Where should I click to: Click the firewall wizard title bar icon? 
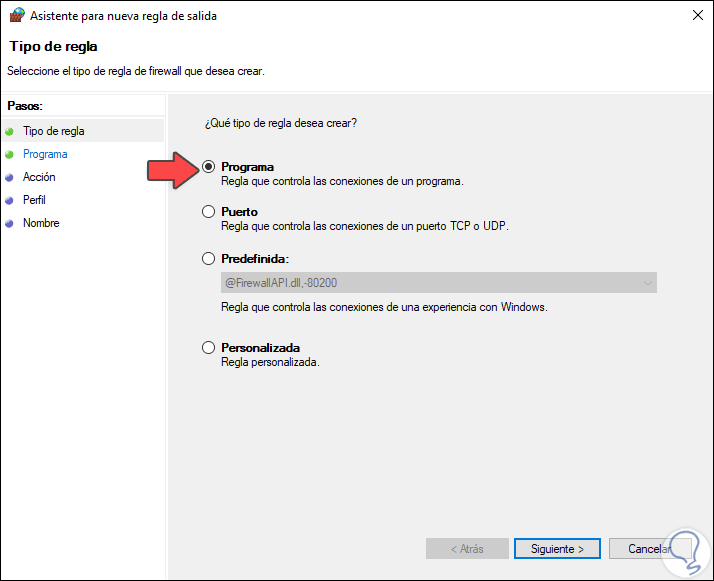pos(15,16)
